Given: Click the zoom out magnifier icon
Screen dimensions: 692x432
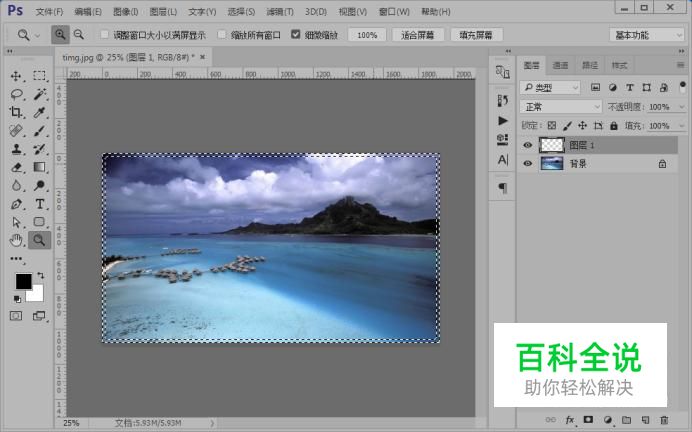Looking at the screenshot, I should (x=79, y=34).
